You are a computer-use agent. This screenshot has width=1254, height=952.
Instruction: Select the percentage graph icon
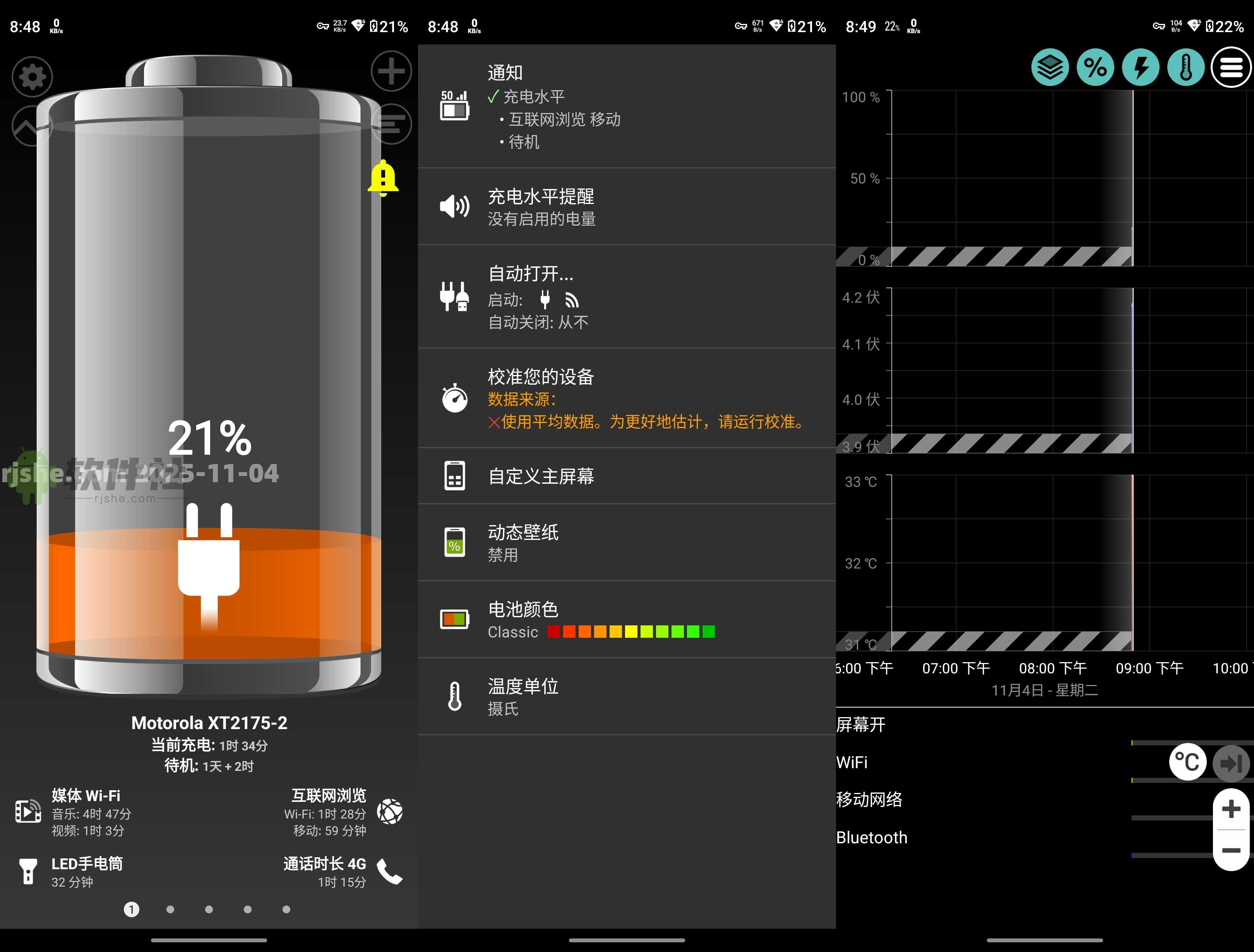tap(1095, 67)
